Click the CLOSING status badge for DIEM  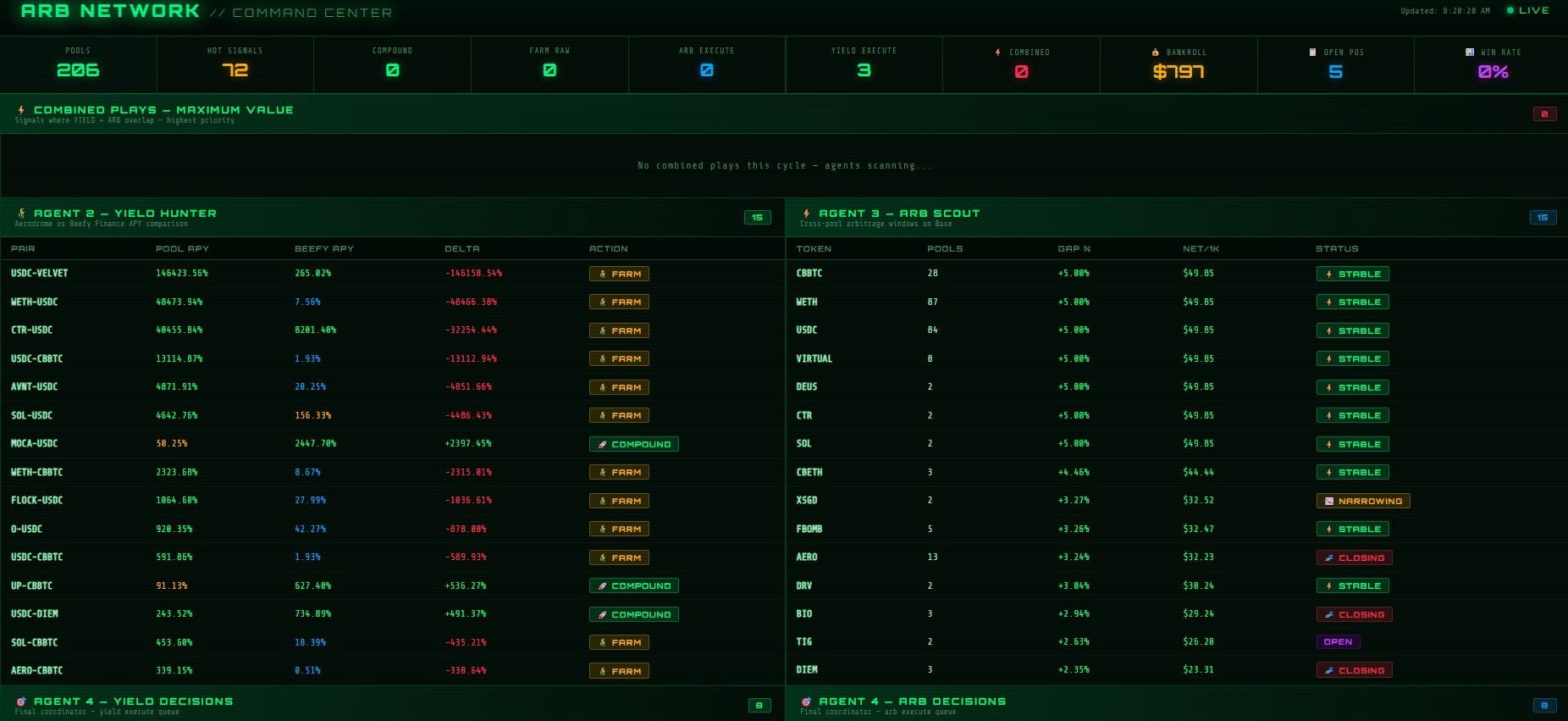[1355, 670]
